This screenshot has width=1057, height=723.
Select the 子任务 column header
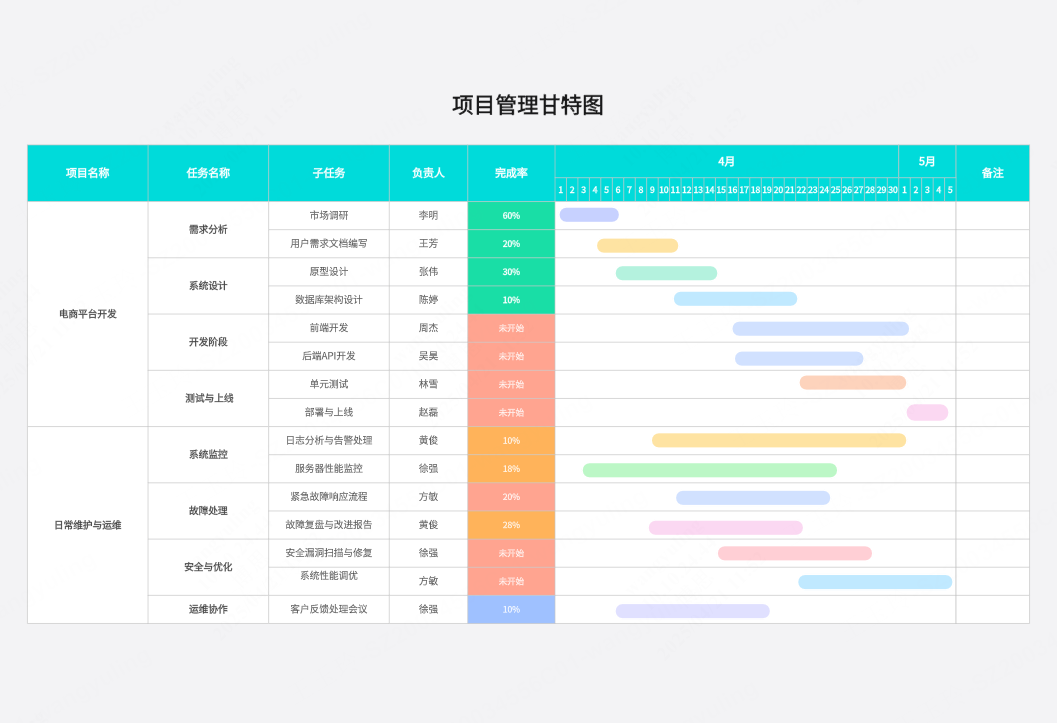tap(329, 173)
